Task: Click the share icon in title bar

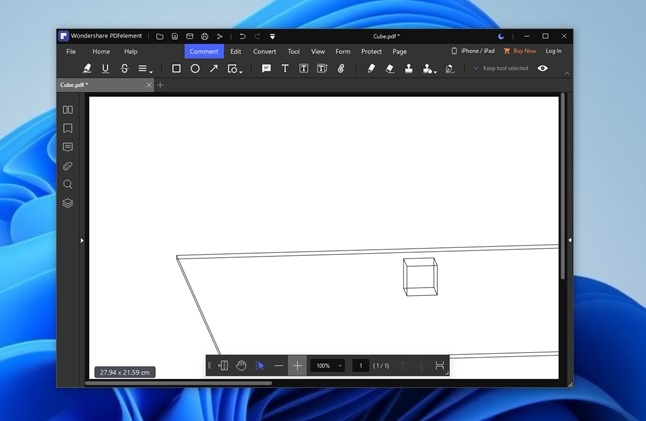Action: [220, 37]
